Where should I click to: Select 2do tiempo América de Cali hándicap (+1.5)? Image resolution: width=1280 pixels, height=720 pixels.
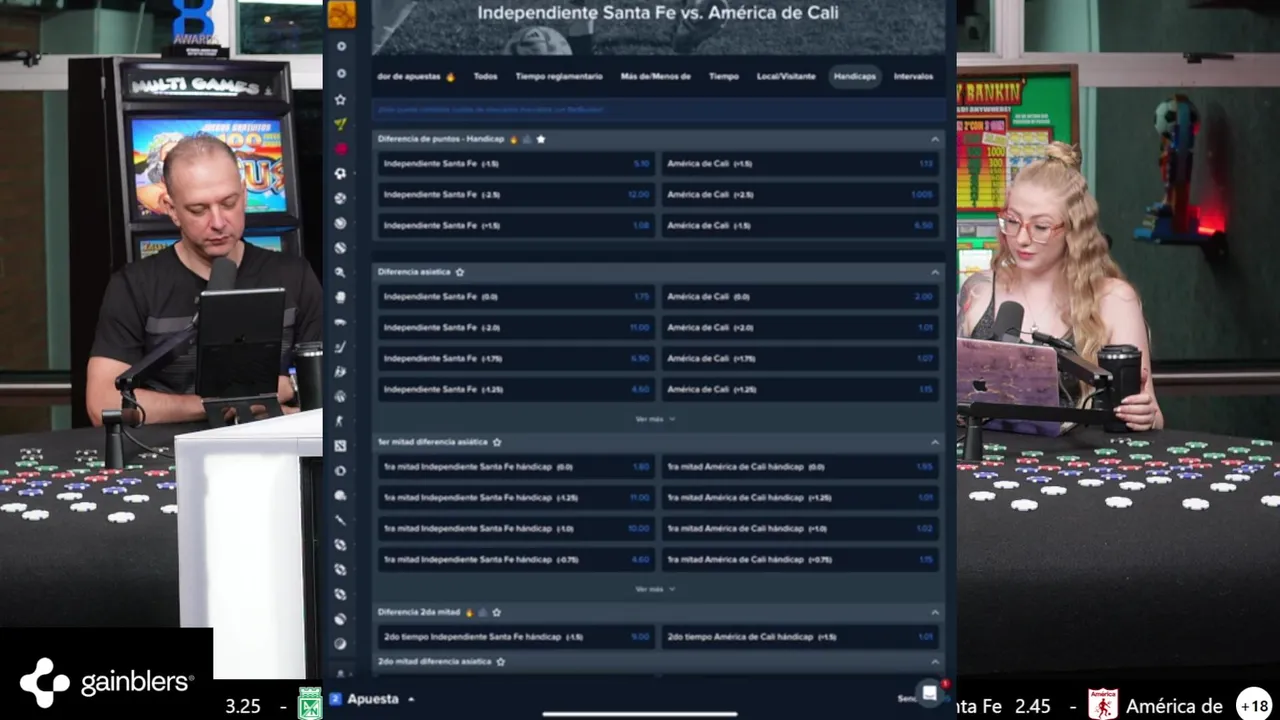(800, 637)
